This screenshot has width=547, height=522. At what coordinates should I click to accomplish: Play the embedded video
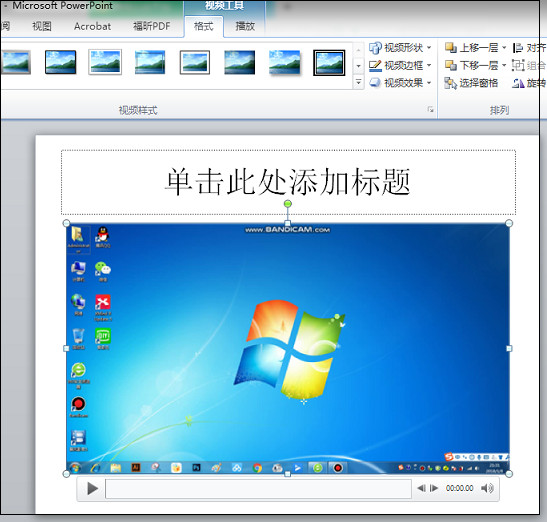(x=92, y=489)
